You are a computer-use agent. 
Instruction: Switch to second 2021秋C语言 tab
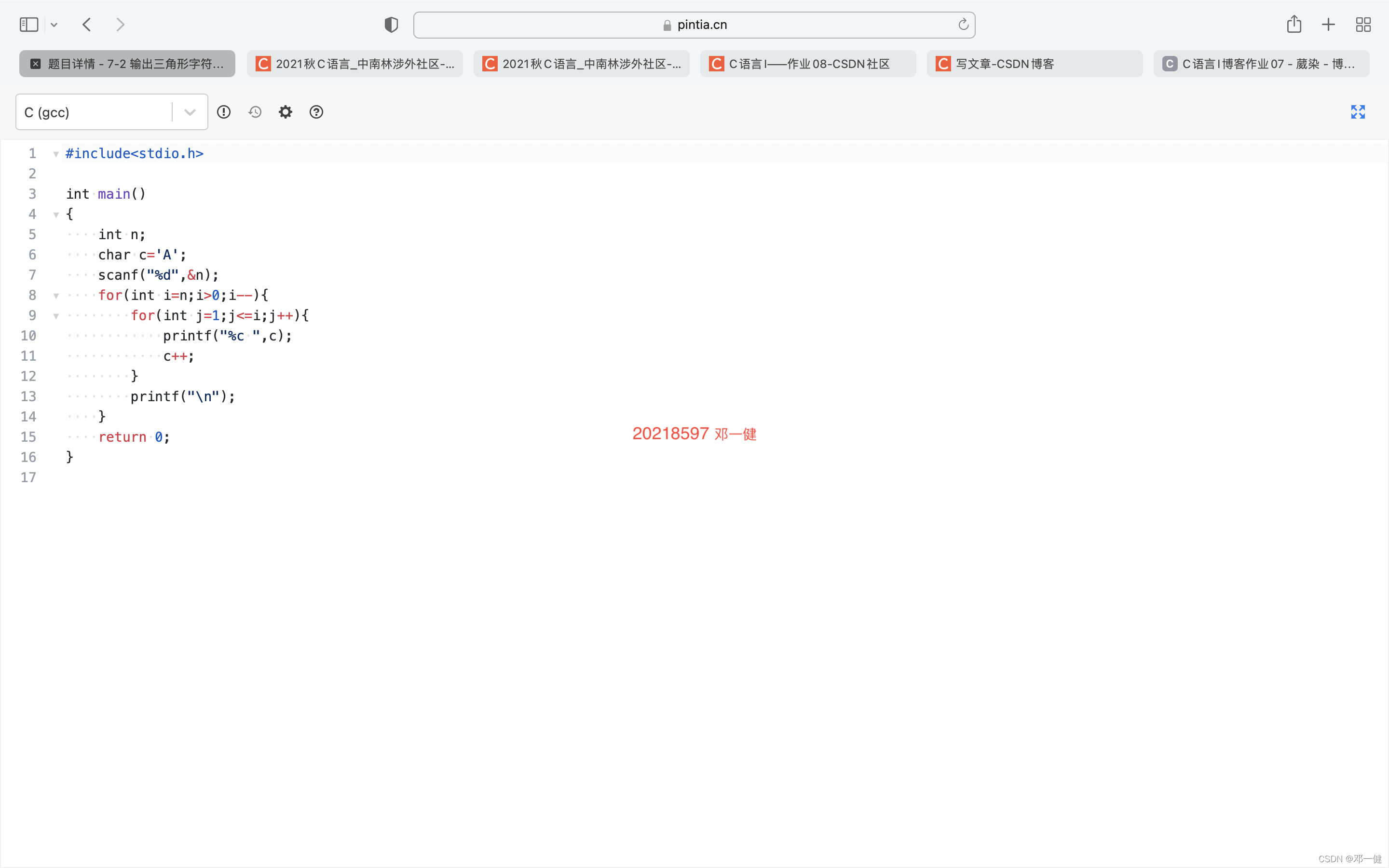[x=582, y=64]
